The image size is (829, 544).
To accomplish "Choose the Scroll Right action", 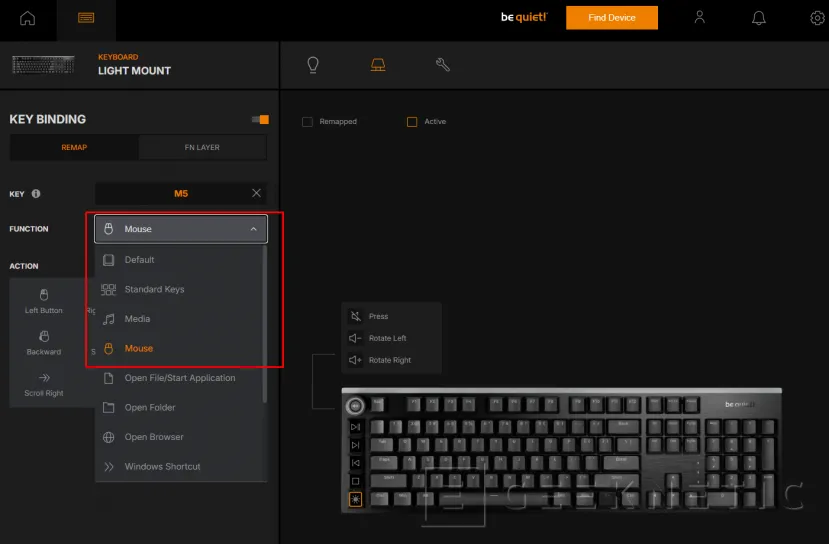I will [43, 384].
